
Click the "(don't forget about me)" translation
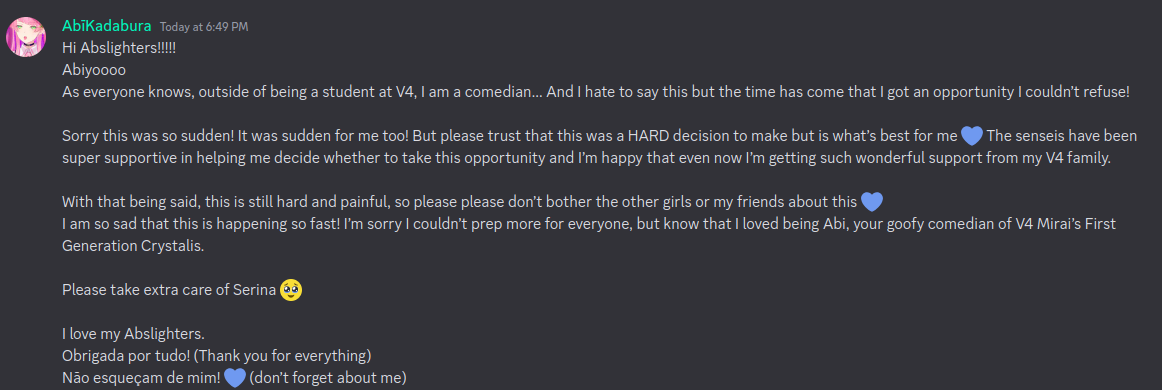[328, 377]
